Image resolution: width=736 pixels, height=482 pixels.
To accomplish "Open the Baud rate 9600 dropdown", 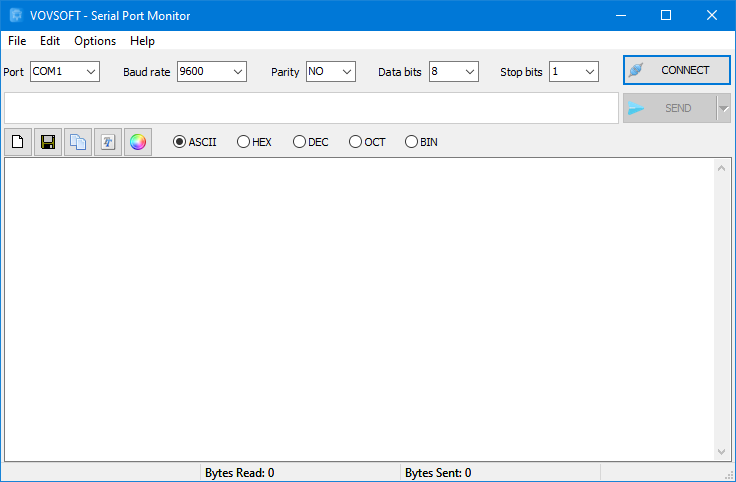I will pos(212,72).
